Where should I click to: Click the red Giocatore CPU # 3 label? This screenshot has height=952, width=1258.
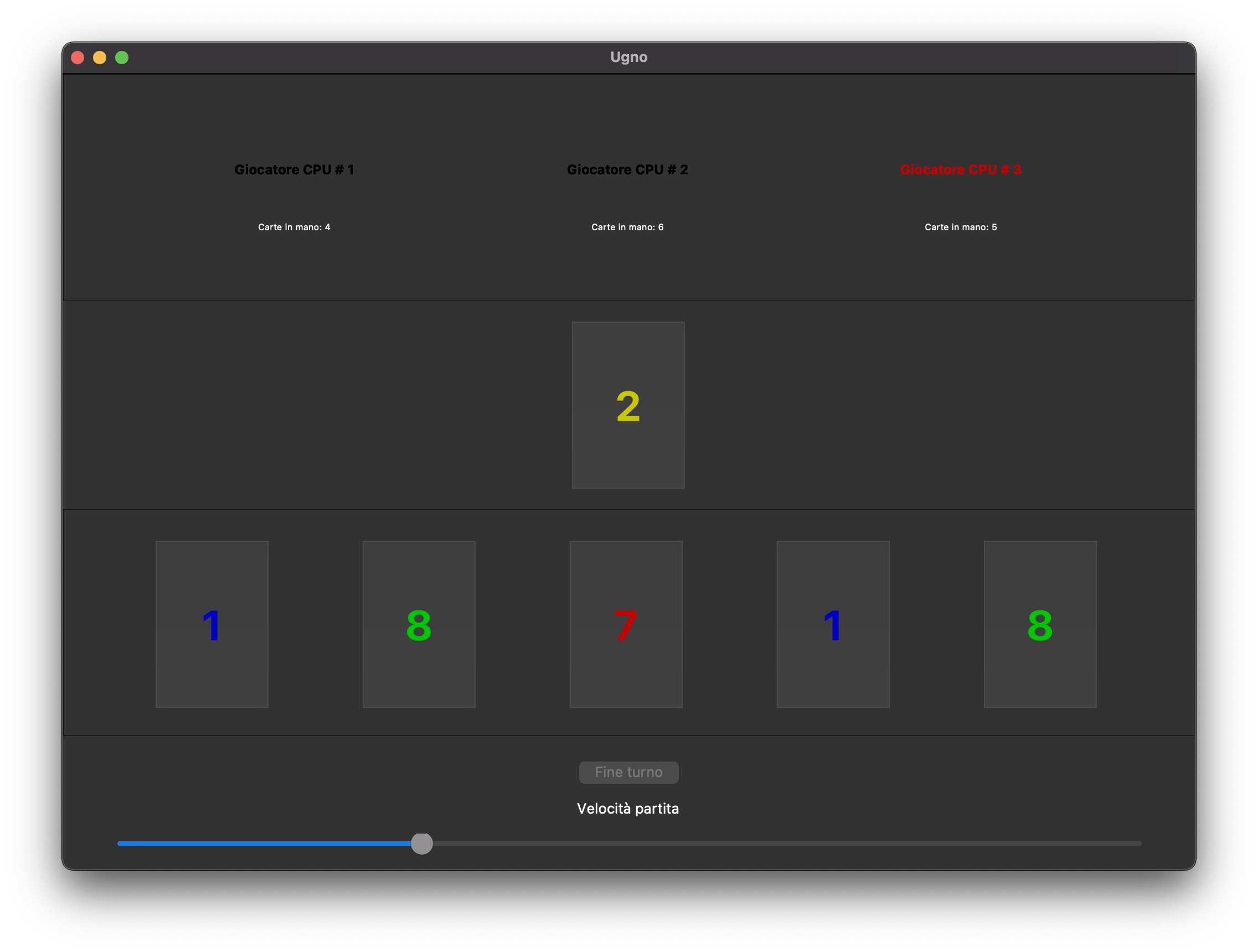(x=961, y=169)
